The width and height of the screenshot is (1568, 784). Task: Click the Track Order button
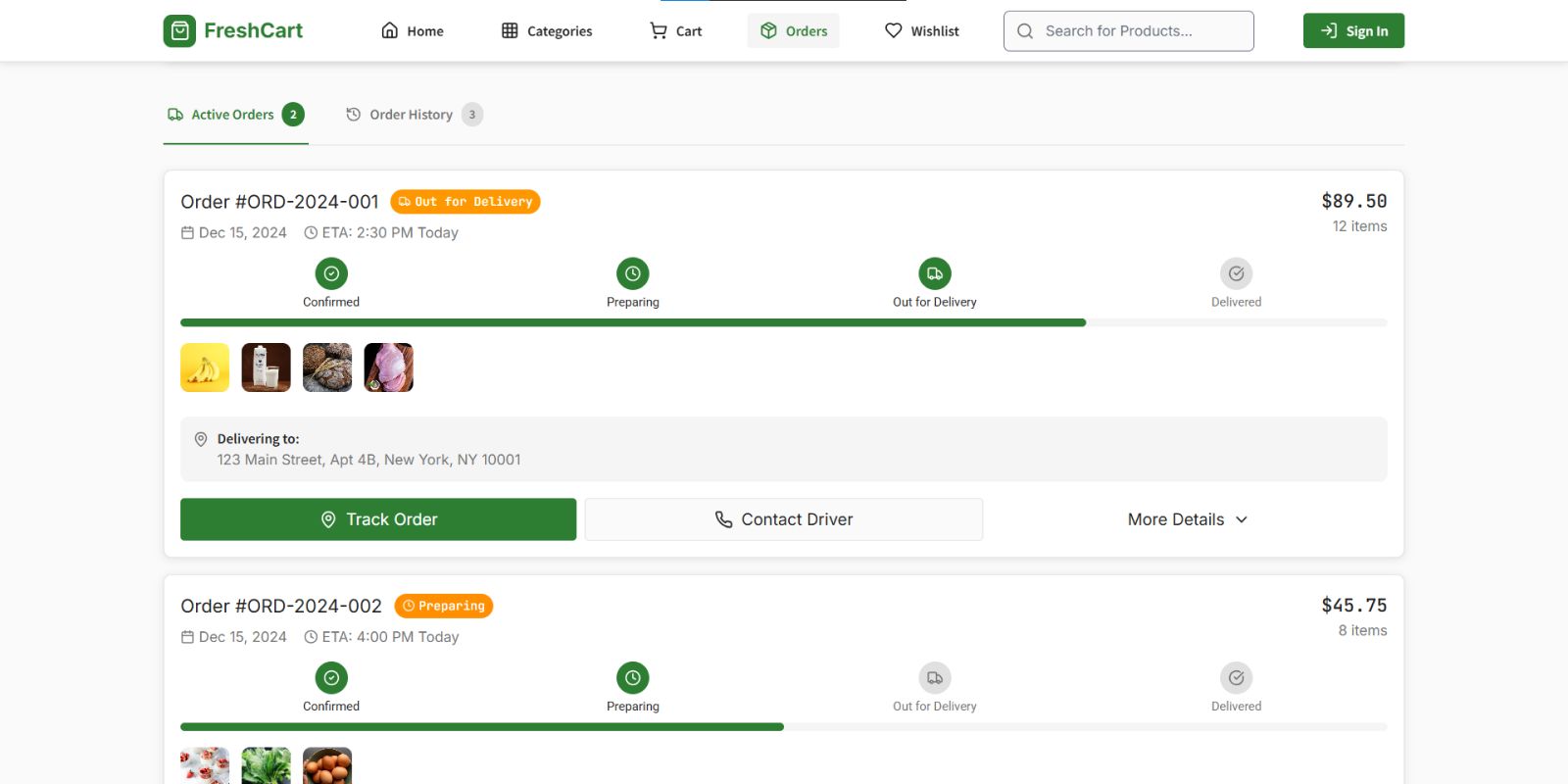378,519
